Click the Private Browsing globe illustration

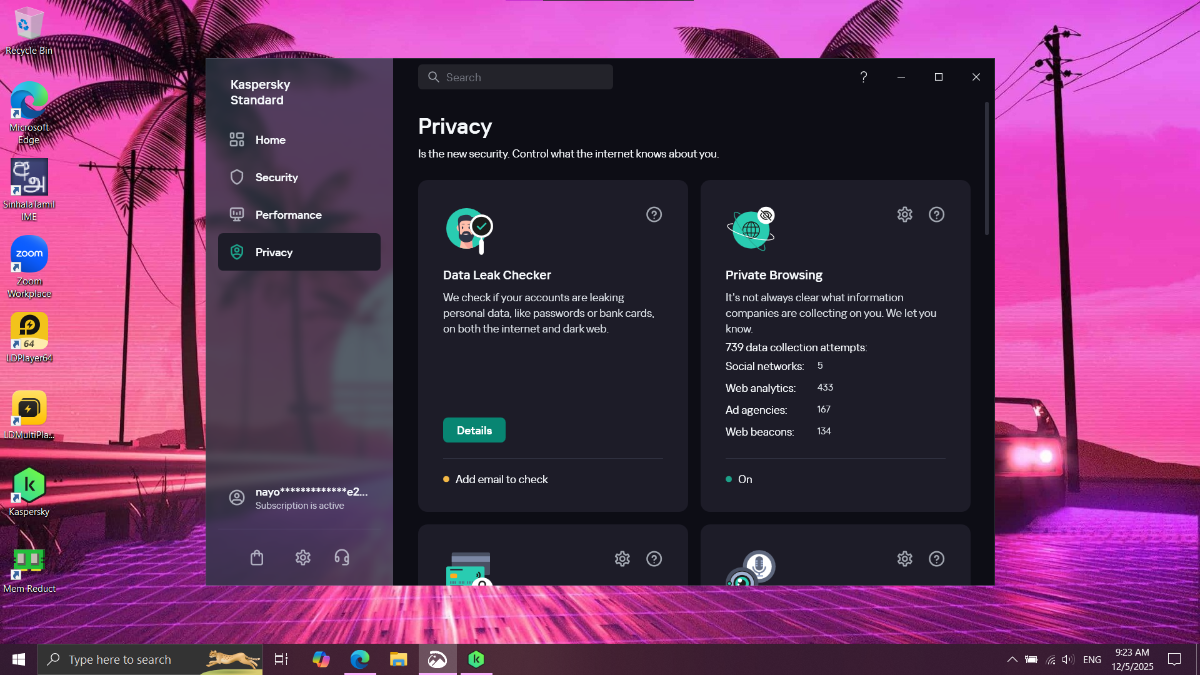tap(751, 229)
